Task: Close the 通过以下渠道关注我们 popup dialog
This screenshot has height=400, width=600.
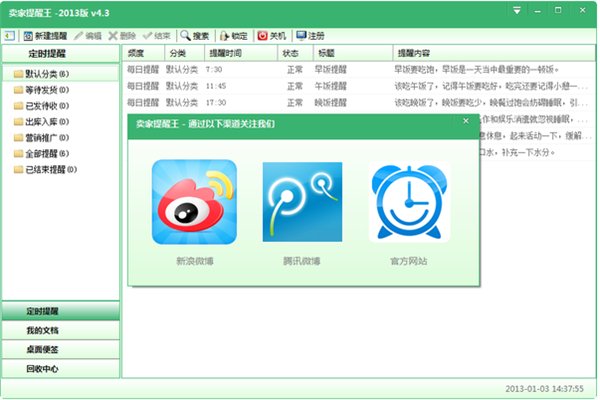Action: coord(466,121)
